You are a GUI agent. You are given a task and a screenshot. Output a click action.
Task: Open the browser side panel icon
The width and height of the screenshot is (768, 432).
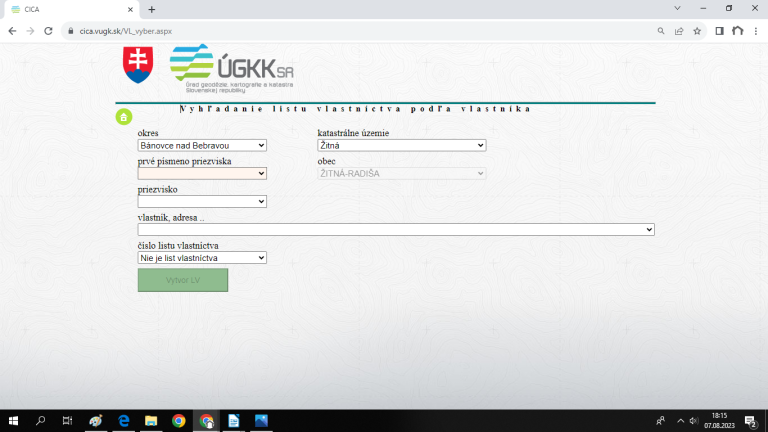coord(719,31)
